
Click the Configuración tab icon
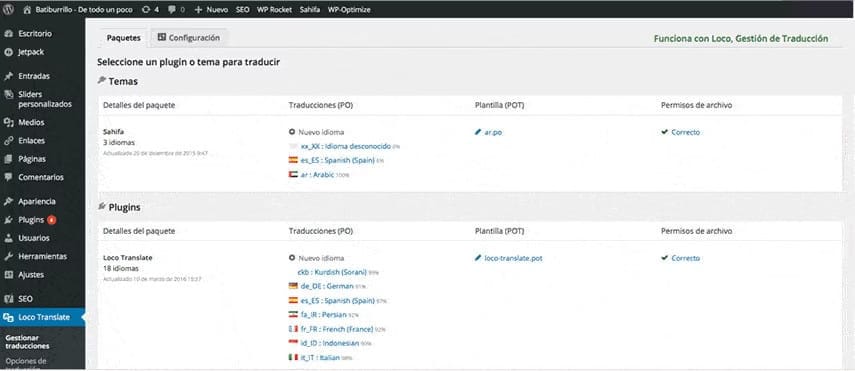[x=161, y=37]
